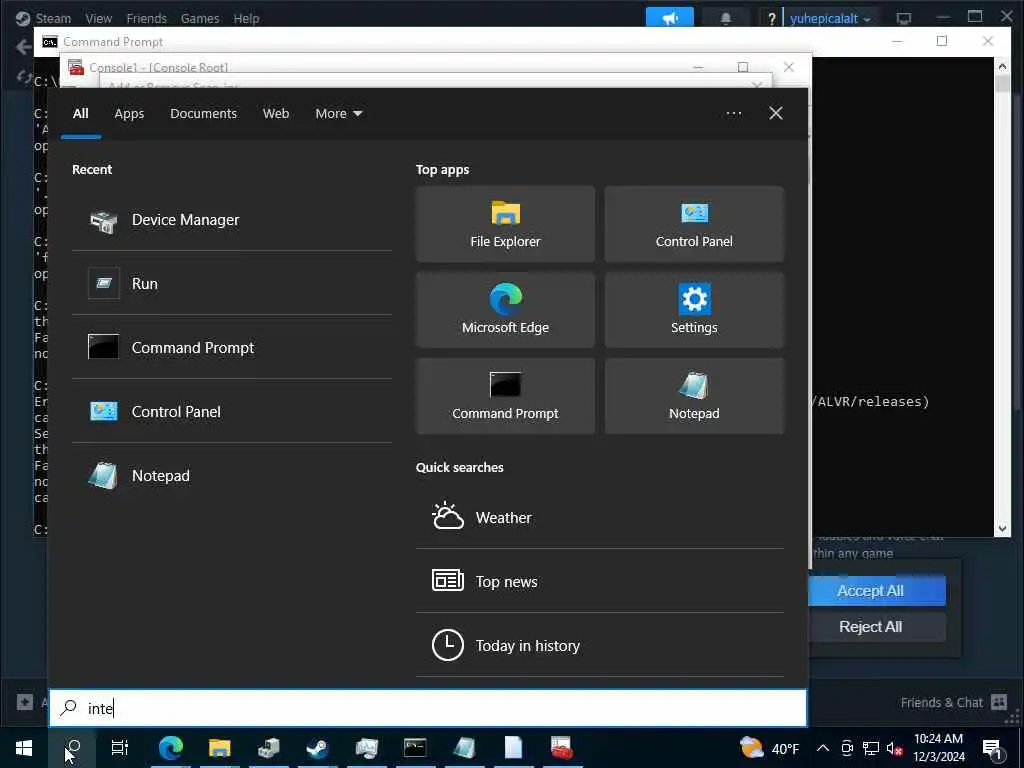Expand the yuhepicalalt account dropdown

(x=830, y=18)
